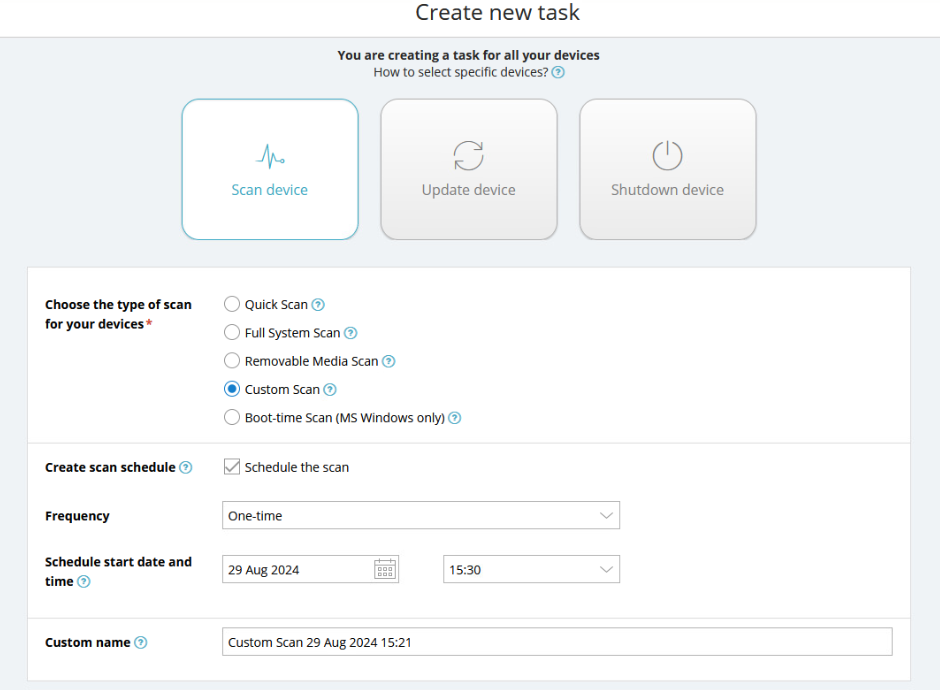
Task: Expand the schedule date picker field
Action: click(300, 568)
